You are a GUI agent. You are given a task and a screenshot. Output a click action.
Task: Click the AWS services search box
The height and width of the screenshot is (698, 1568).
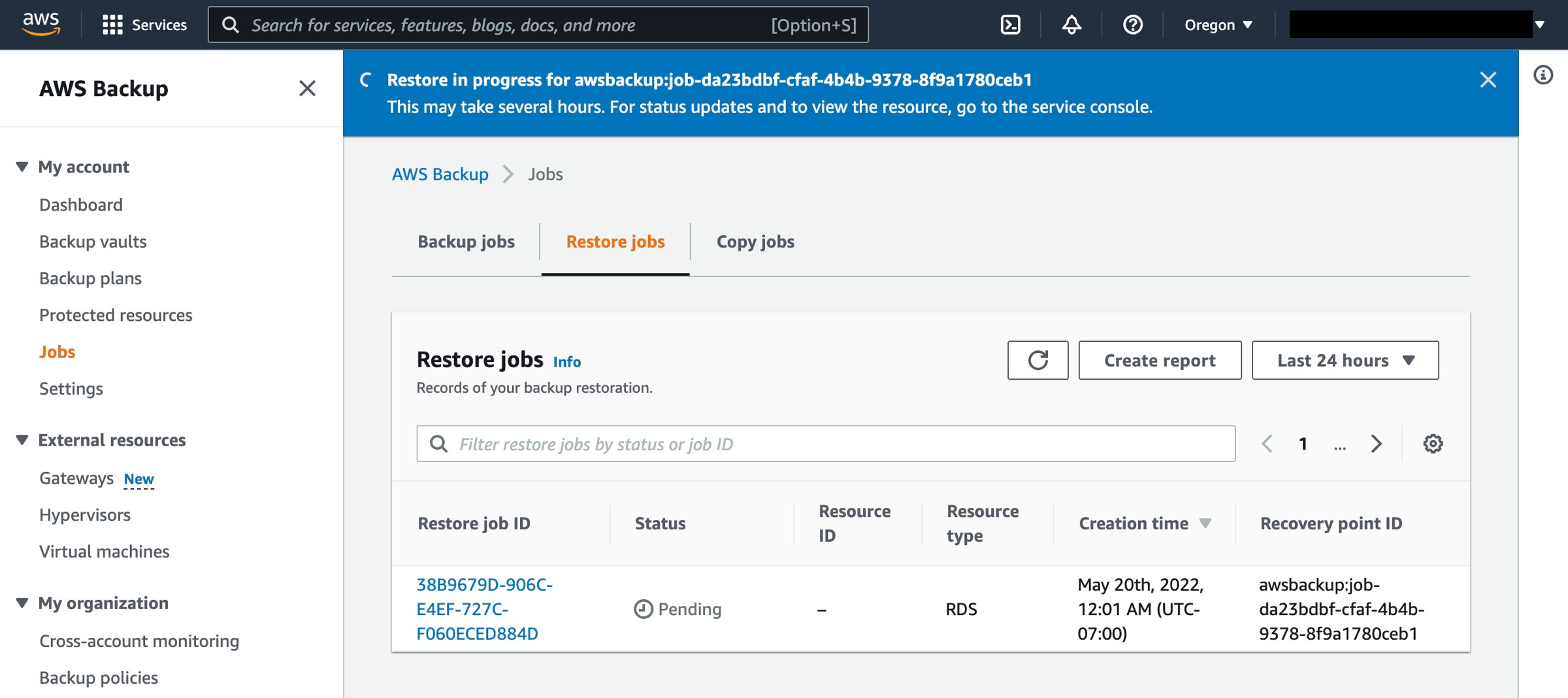point(538,25)
